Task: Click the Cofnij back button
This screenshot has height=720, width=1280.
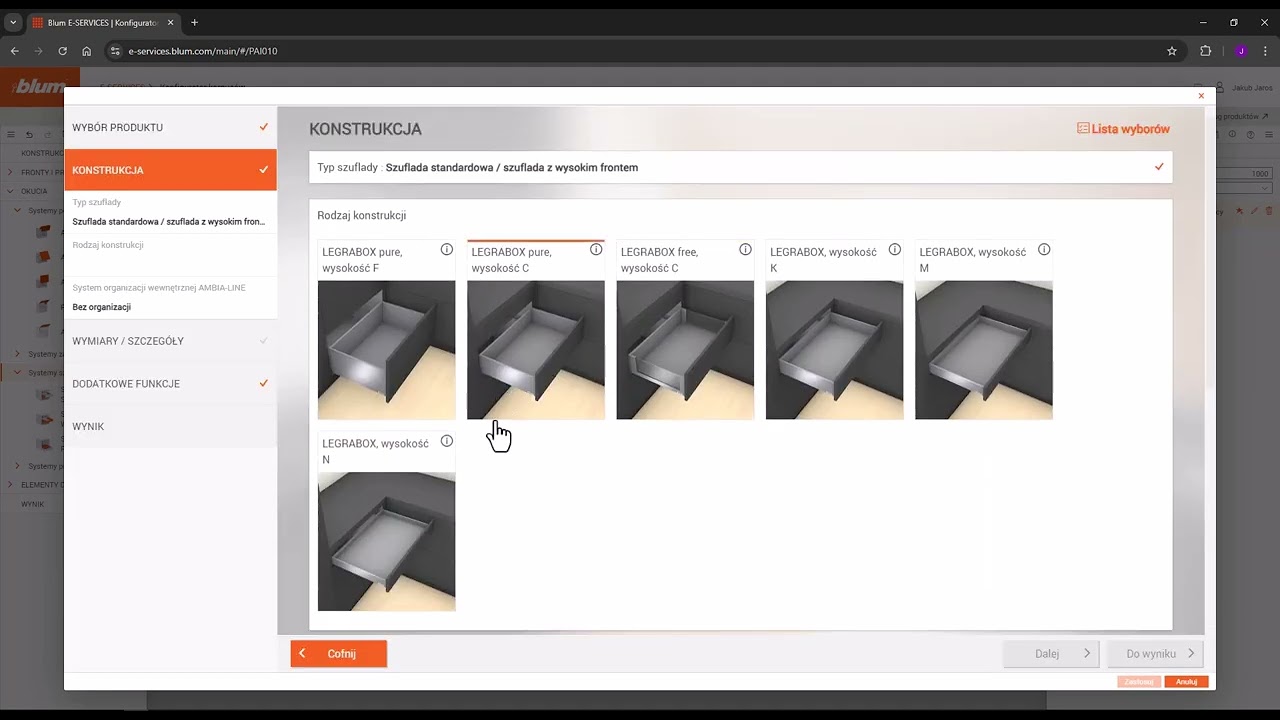Action: tap(339, 654)
